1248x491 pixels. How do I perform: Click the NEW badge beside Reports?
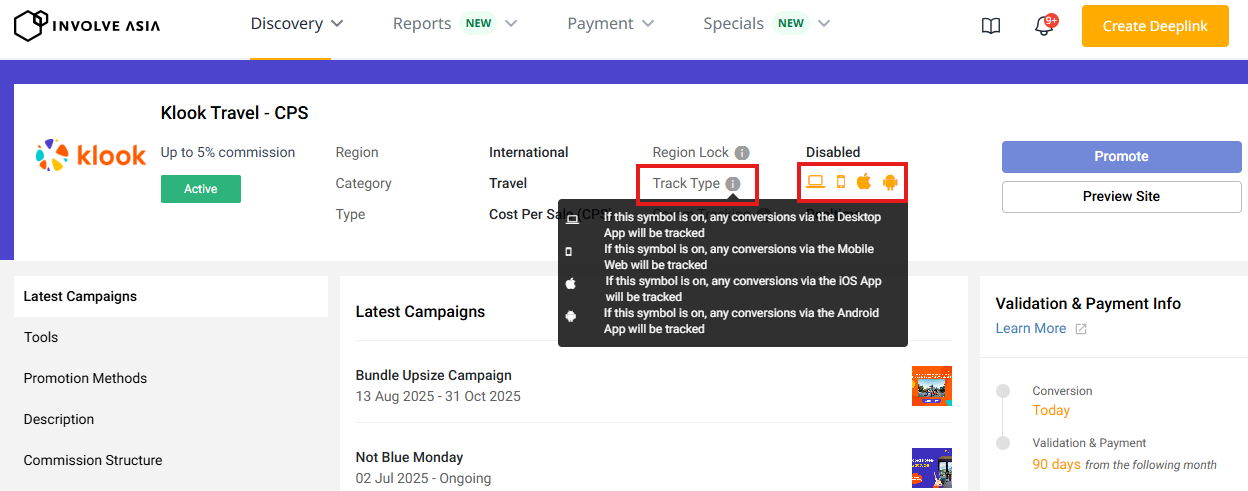479,23
